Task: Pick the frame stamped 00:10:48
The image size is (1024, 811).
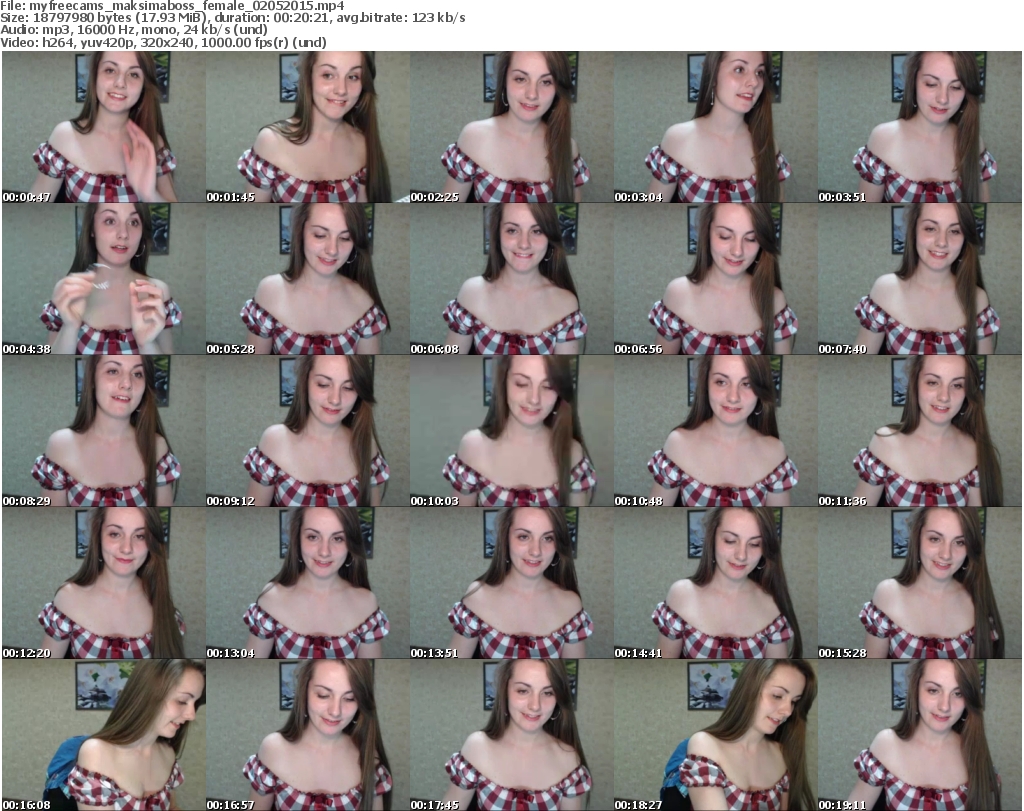Action: click(715, 431)
